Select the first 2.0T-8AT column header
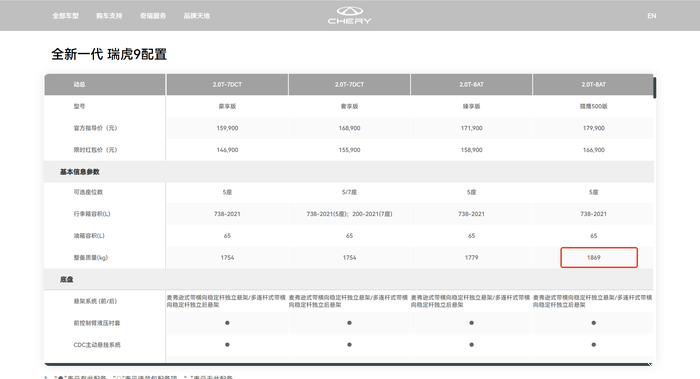This screenshot has width=700, height=379. coord(471,84)
